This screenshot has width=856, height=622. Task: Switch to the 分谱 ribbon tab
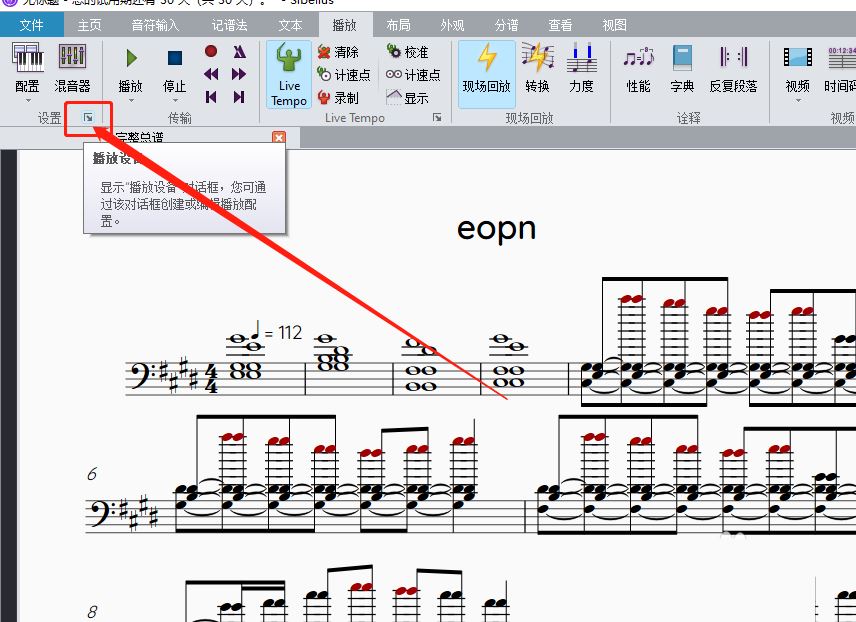[506, 25]
